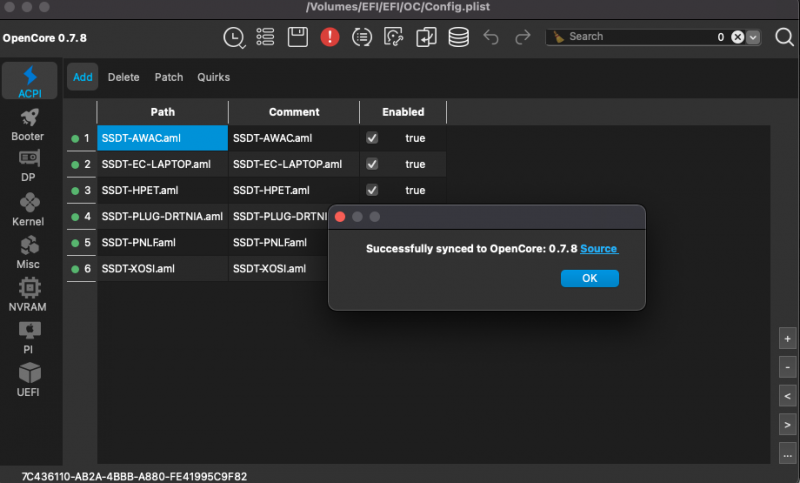Switch to the Add tab
Viewport: 800px width, 483px height.
click(x=83, y=77)
